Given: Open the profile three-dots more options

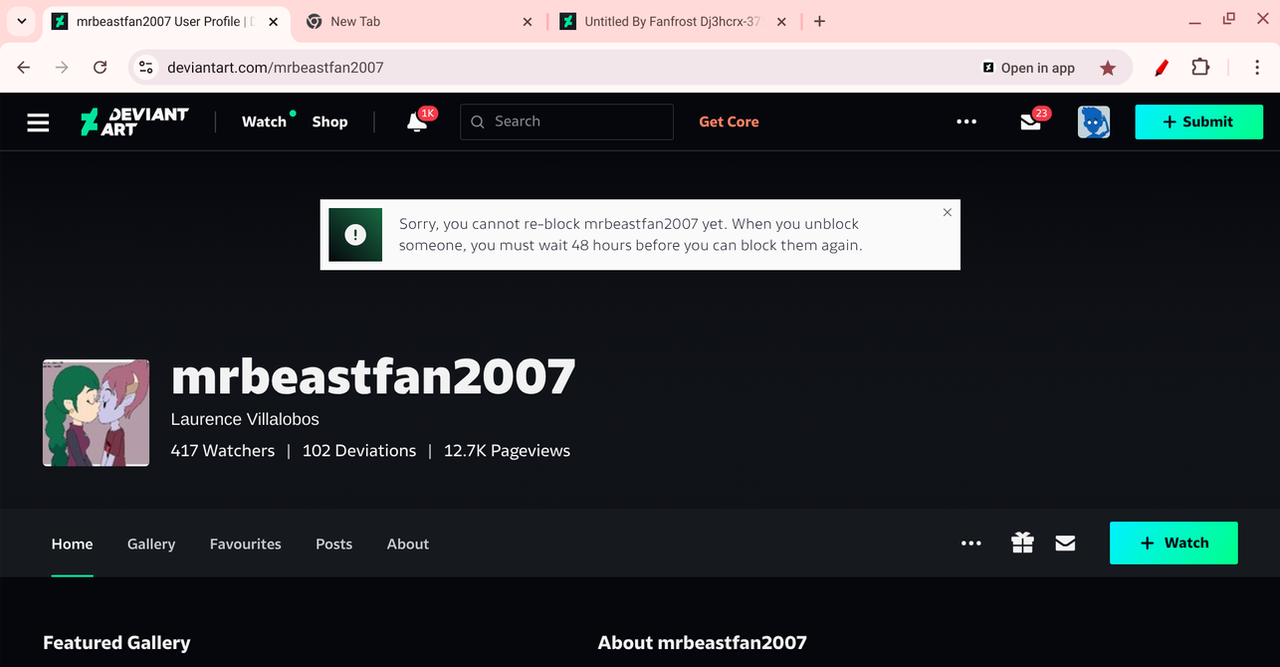Looking at the screenshot, I should point(971,543).
